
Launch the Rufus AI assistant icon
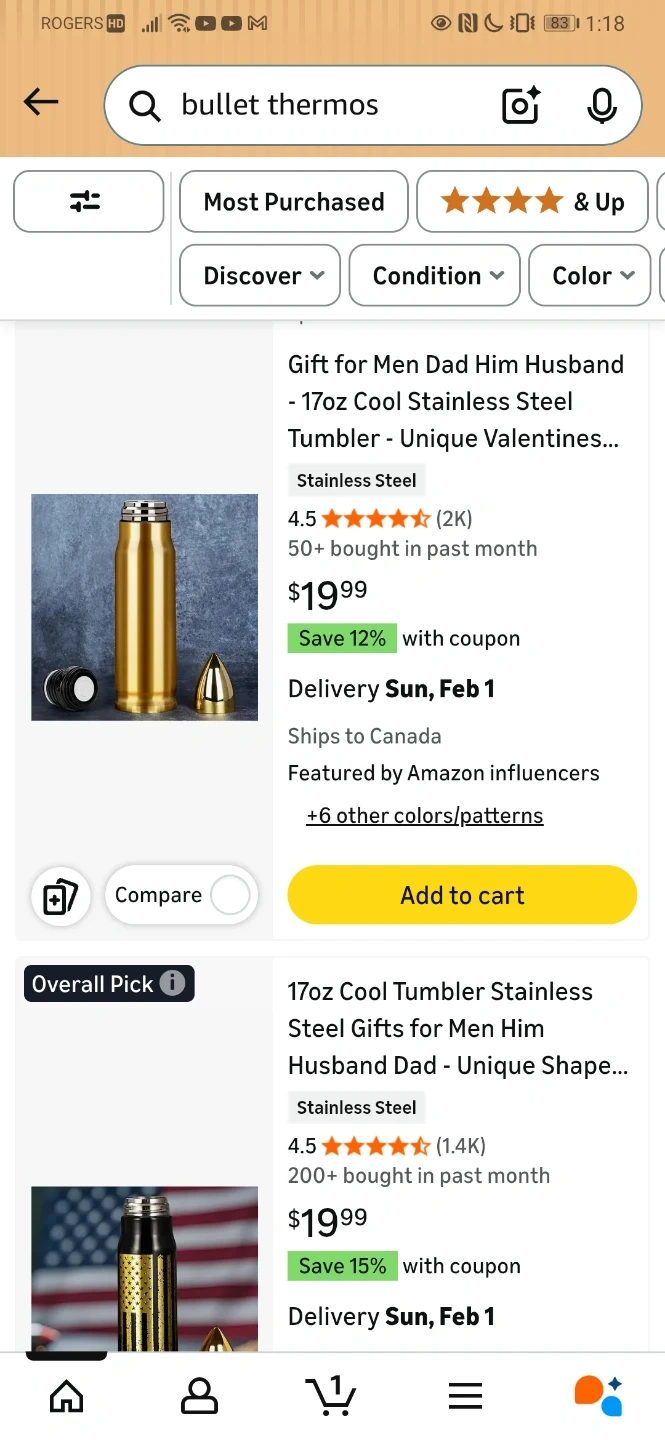(x=598, y=1395)
